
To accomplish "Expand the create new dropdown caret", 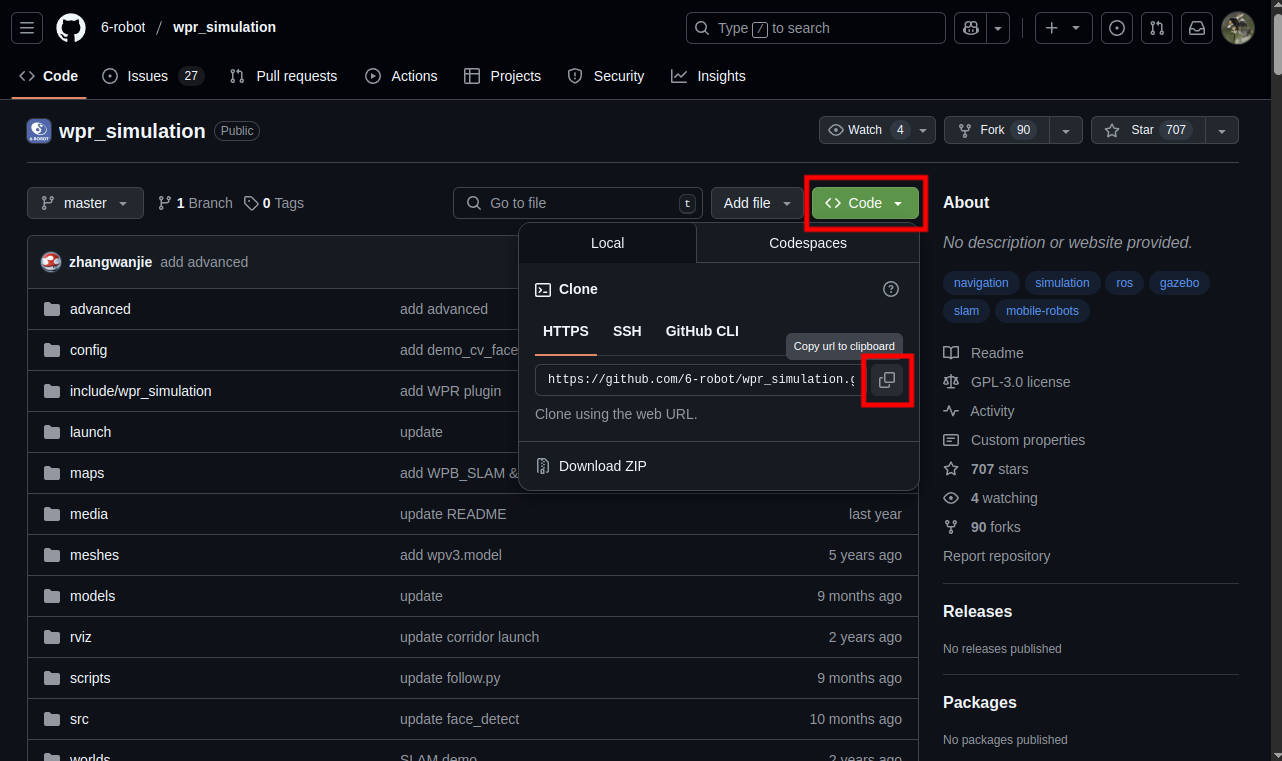I will [1077, 28].
